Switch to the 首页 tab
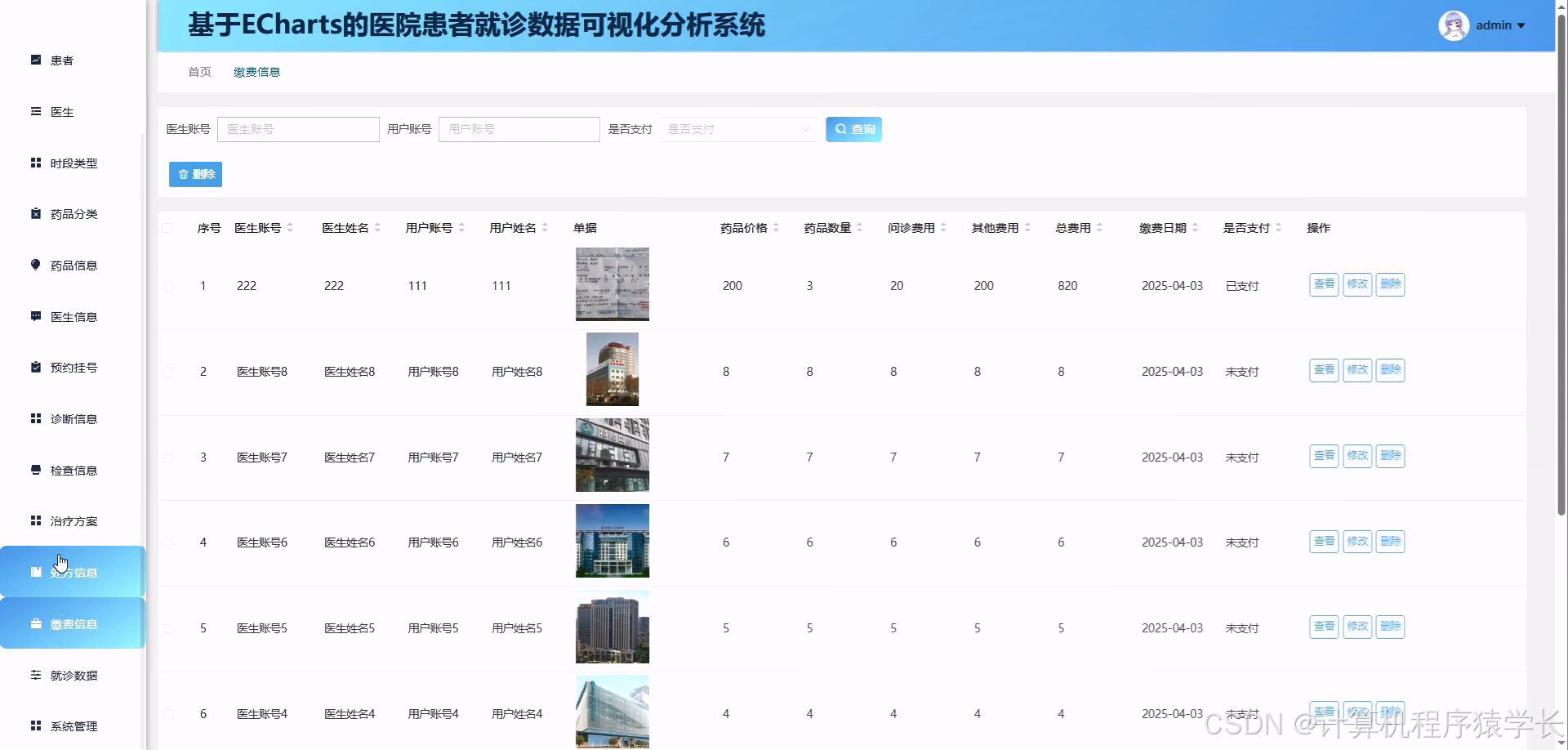Image resolution: width=1568 pixels, height=750 pixels. pyautogui.click(x=198, y=72)
